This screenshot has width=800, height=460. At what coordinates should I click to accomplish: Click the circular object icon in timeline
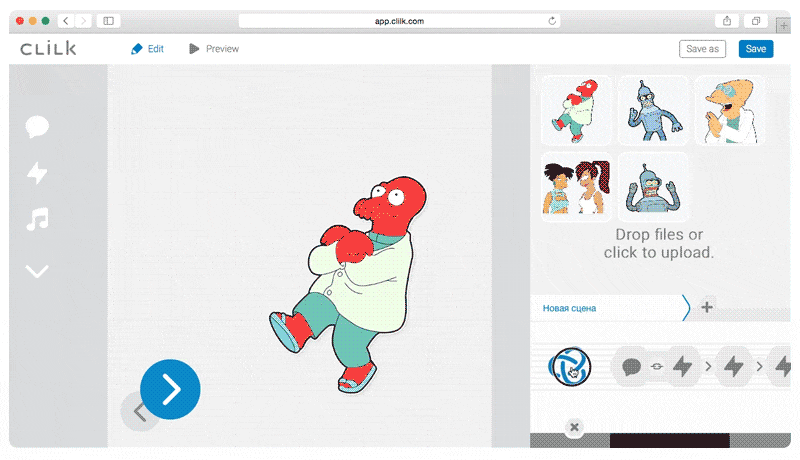pos(570,367)
